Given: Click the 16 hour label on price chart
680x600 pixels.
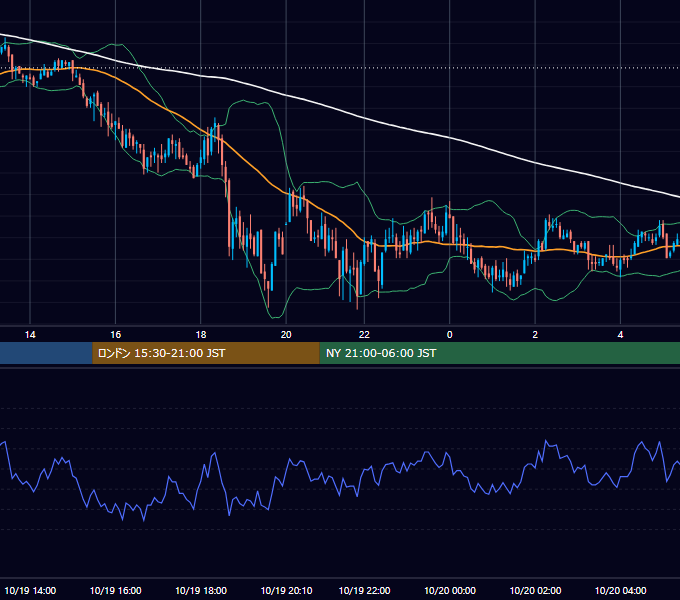Looking at the screenshot, I should [x=115, y=335].
